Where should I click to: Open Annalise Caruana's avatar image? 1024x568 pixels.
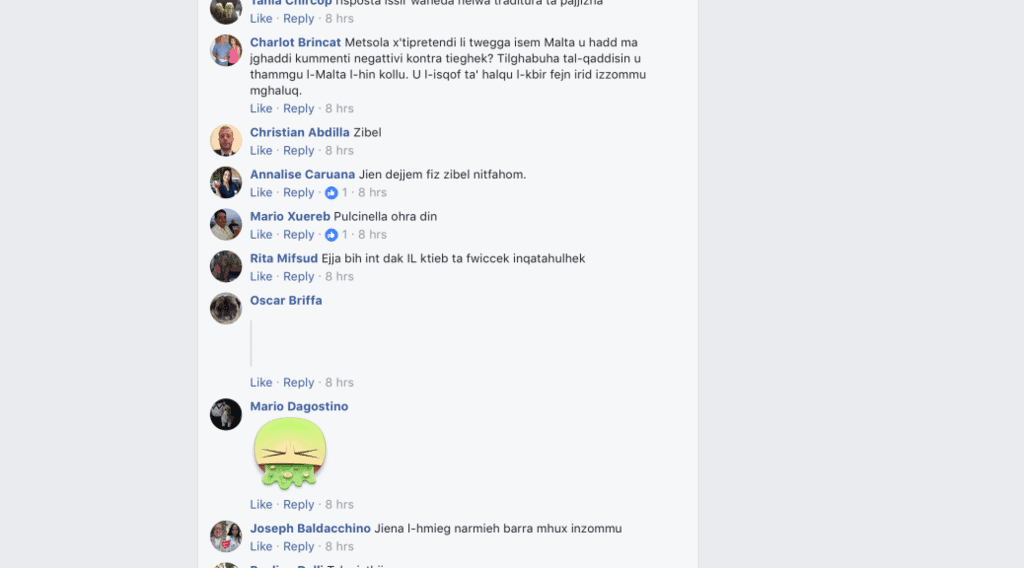(226, 182)
